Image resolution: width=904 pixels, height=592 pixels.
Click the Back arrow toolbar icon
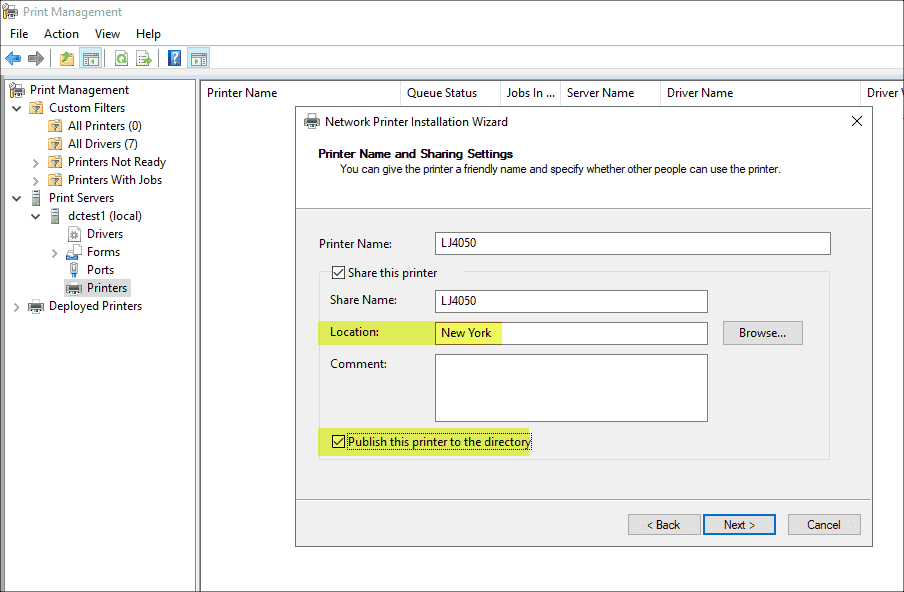[x=13, y=58]
